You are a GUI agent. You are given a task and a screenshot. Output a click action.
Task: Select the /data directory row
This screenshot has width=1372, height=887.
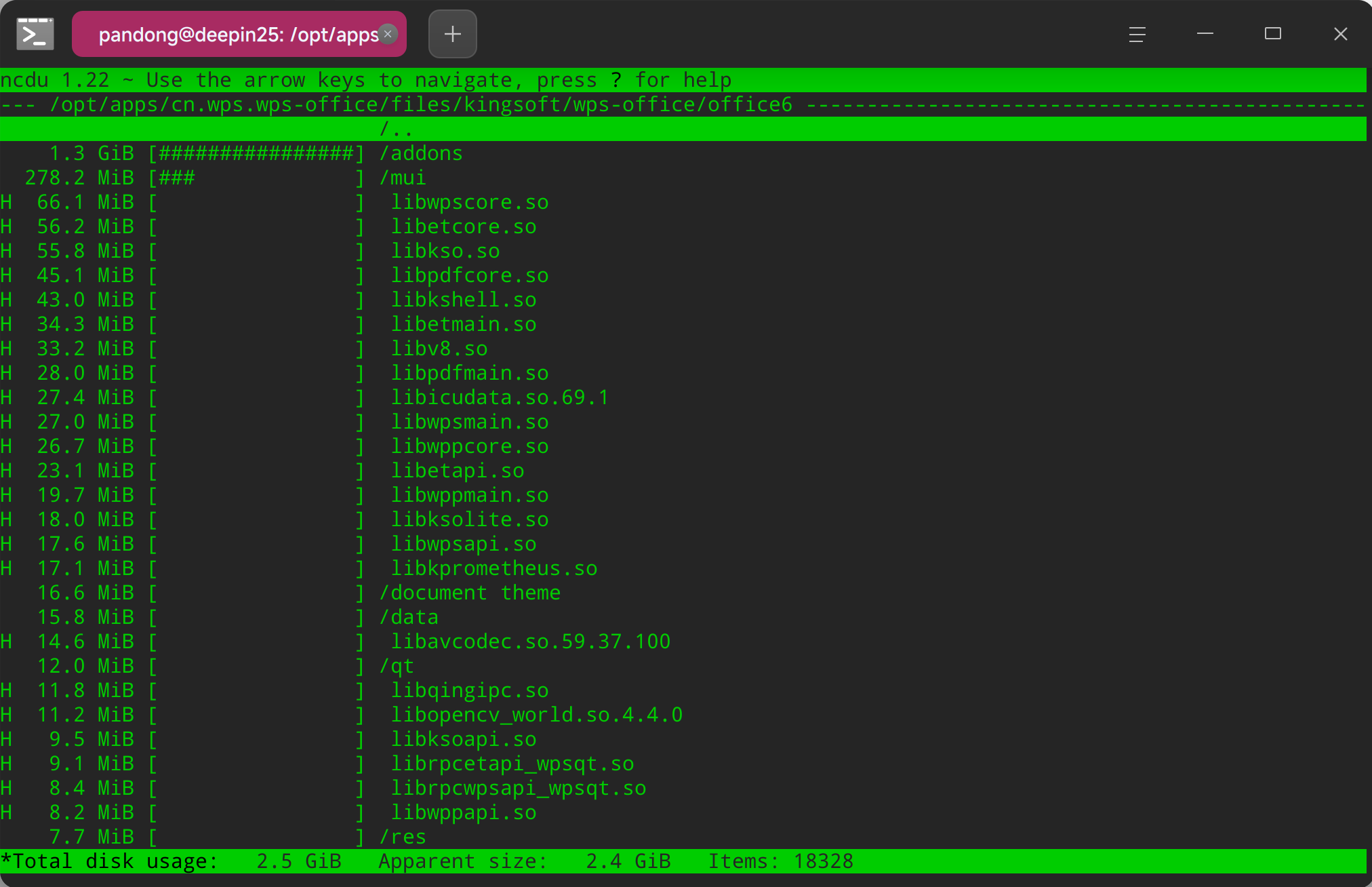click(x=683, y=617)
